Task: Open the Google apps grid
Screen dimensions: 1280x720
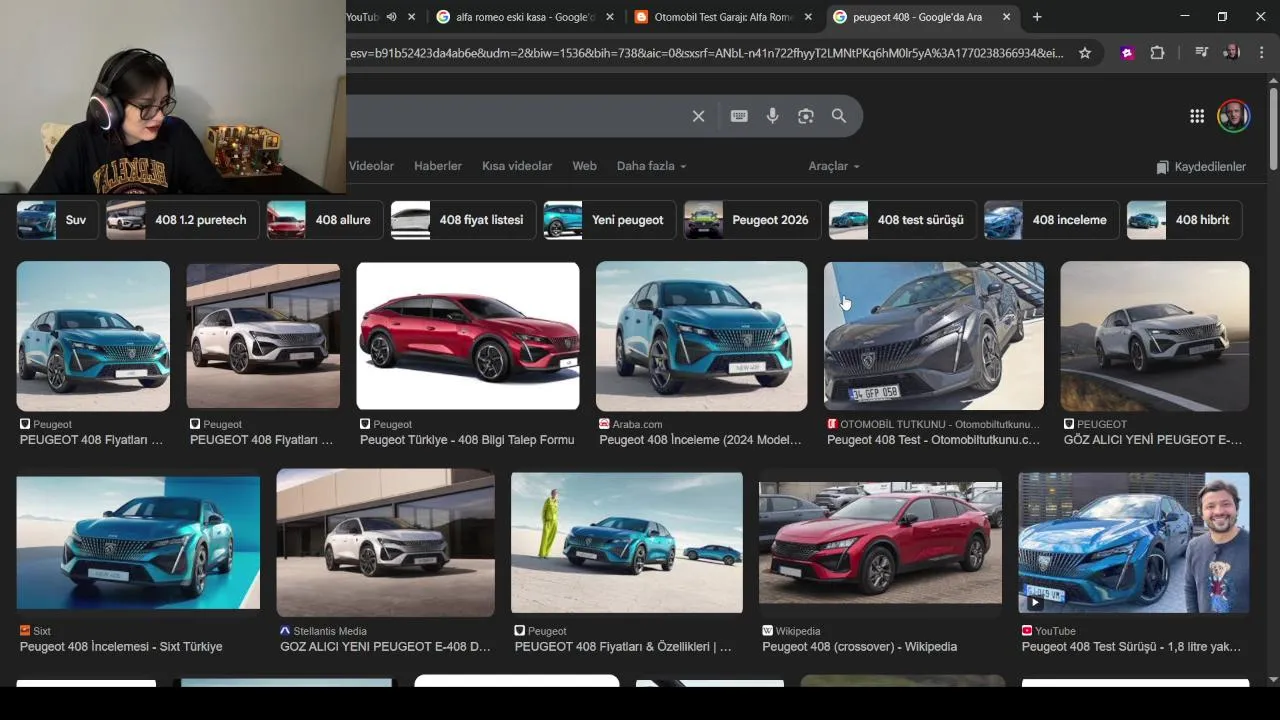Action: (x=1197, y=116)
